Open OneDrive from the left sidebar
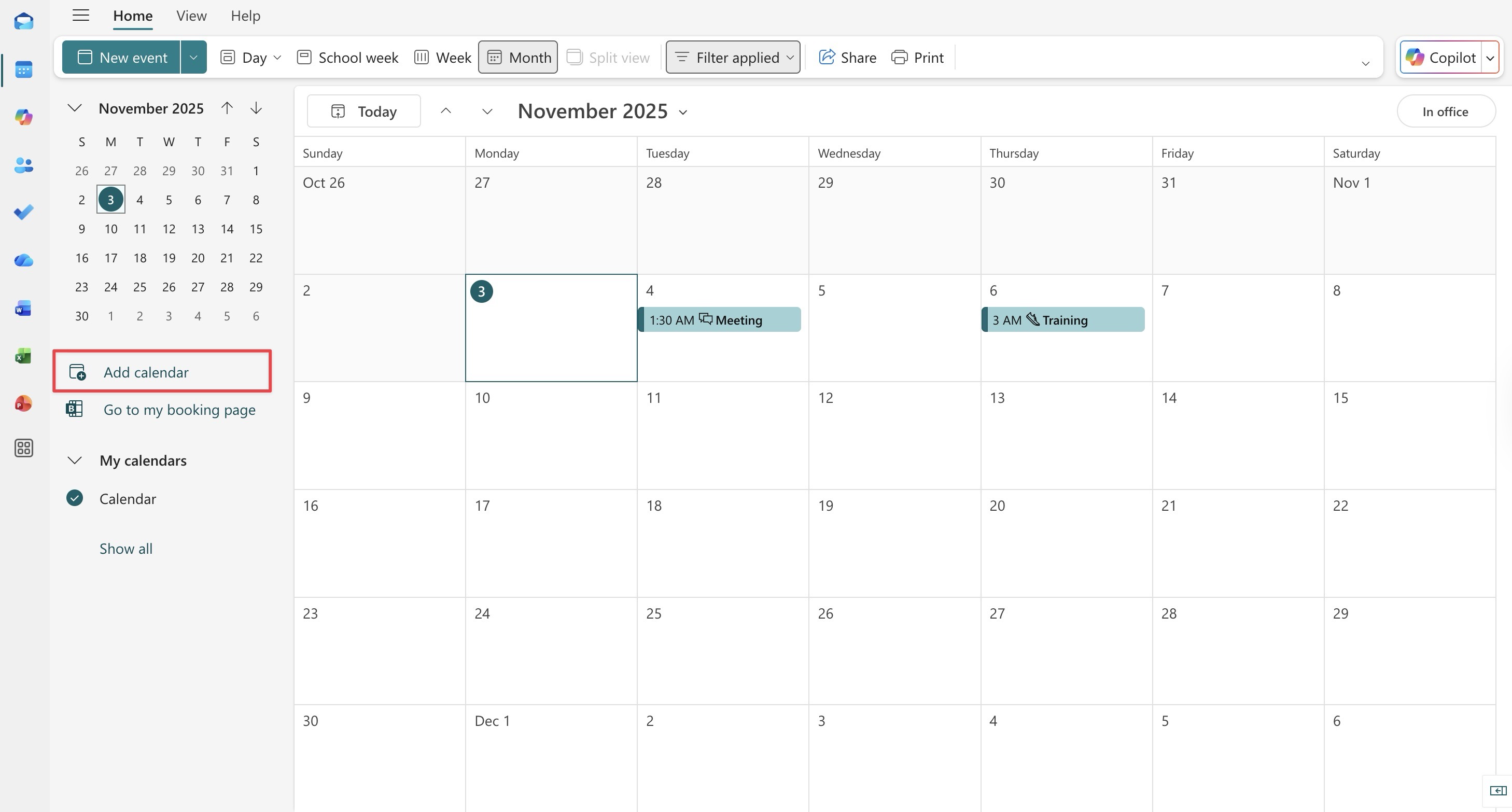 point(23,260)
